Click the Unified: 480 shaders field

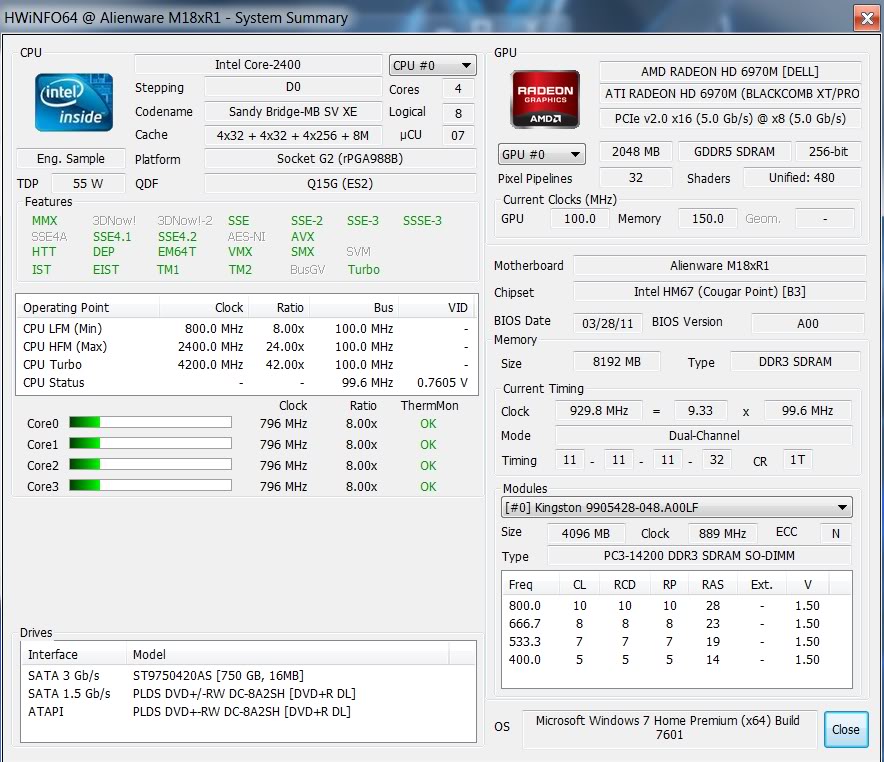tap(802, 178)
